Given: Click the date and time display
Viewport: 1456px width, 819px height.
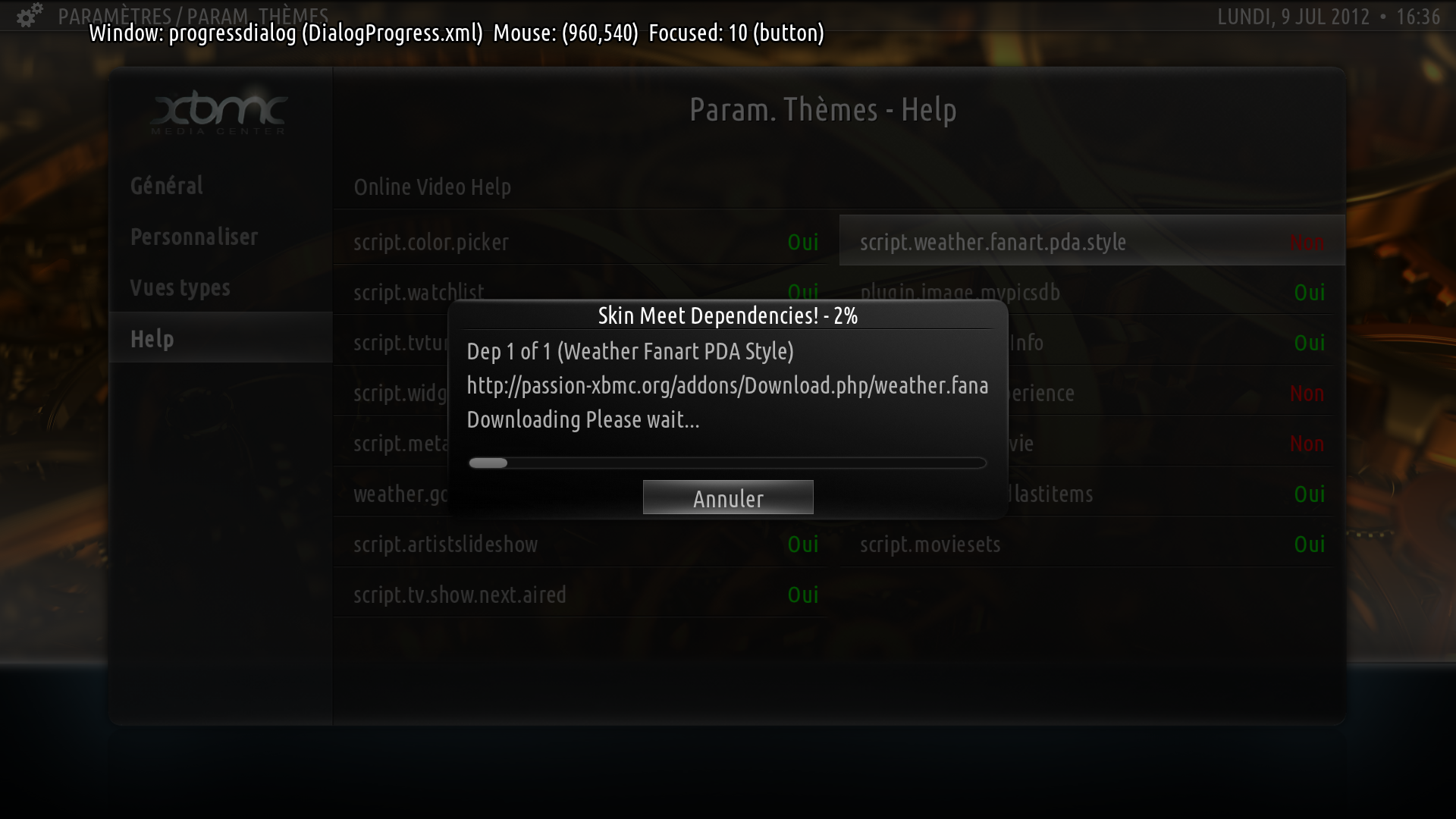Looking at the screenshot, I should (x=1329, y=16).
